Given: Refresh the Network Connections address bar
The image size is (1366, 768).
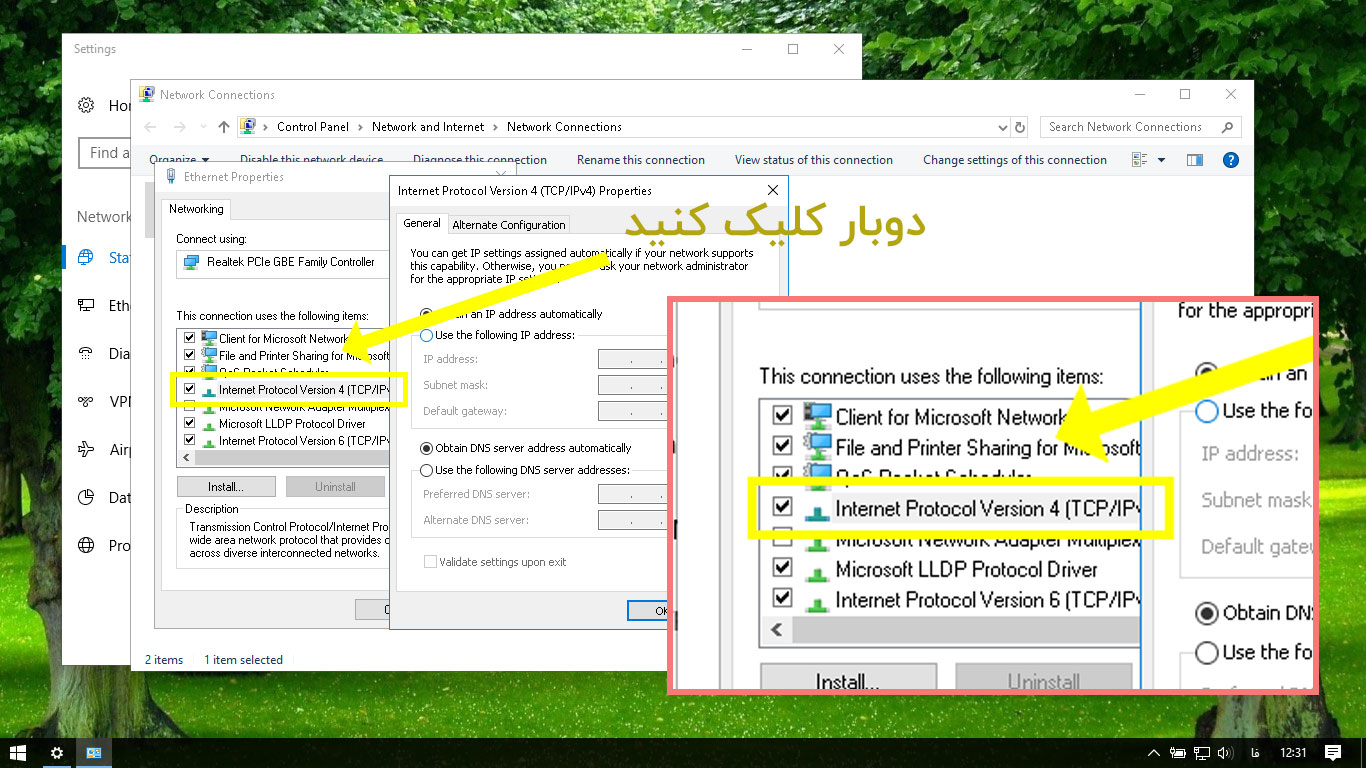Looking at the screenshot, I should [x=1020, y=127].
